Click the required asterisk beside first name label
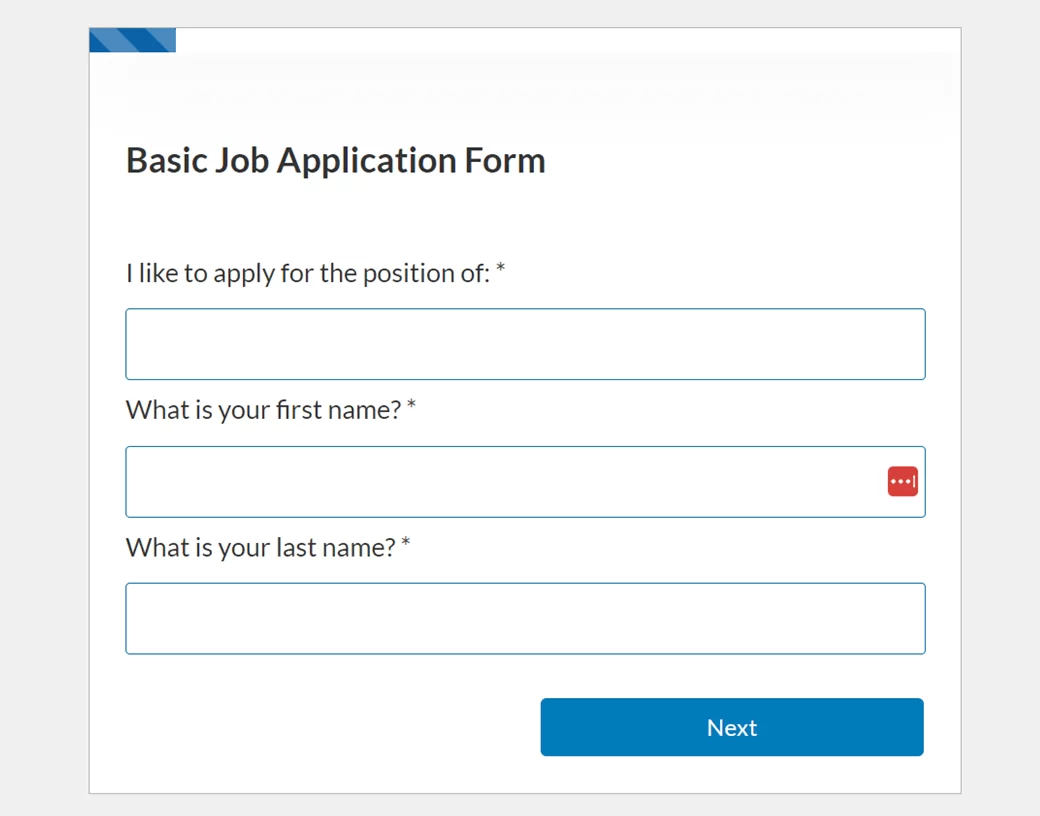 tap(411, 408)
